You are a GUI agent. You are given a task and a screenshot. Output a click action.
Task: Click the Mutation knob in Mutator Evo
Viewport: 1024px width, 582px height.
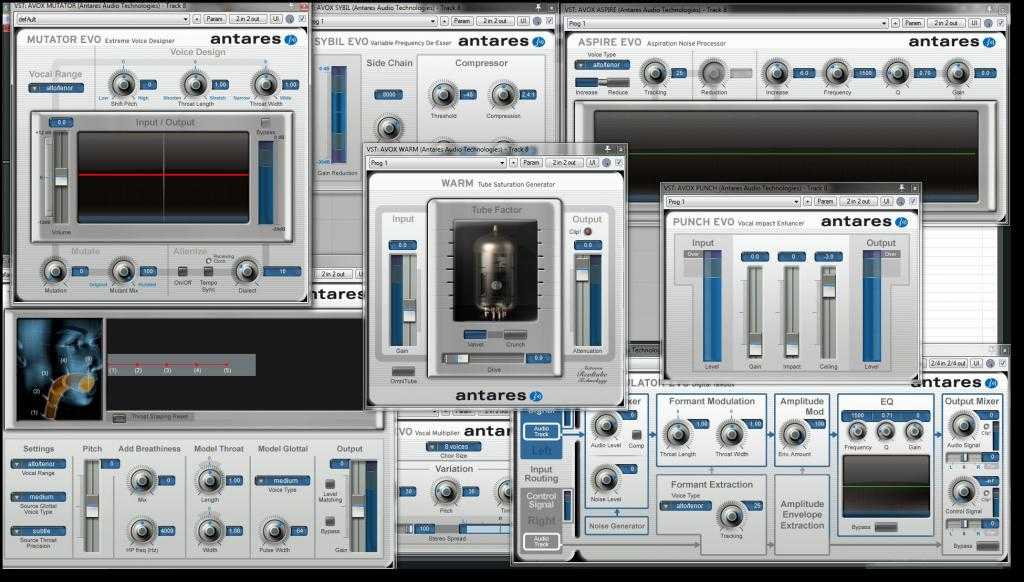[x=54, y=270]
